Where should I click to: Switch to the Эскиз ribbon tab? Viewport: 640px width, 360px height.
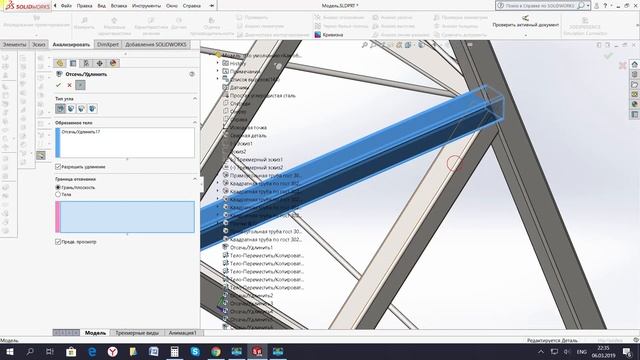[39, 44]
